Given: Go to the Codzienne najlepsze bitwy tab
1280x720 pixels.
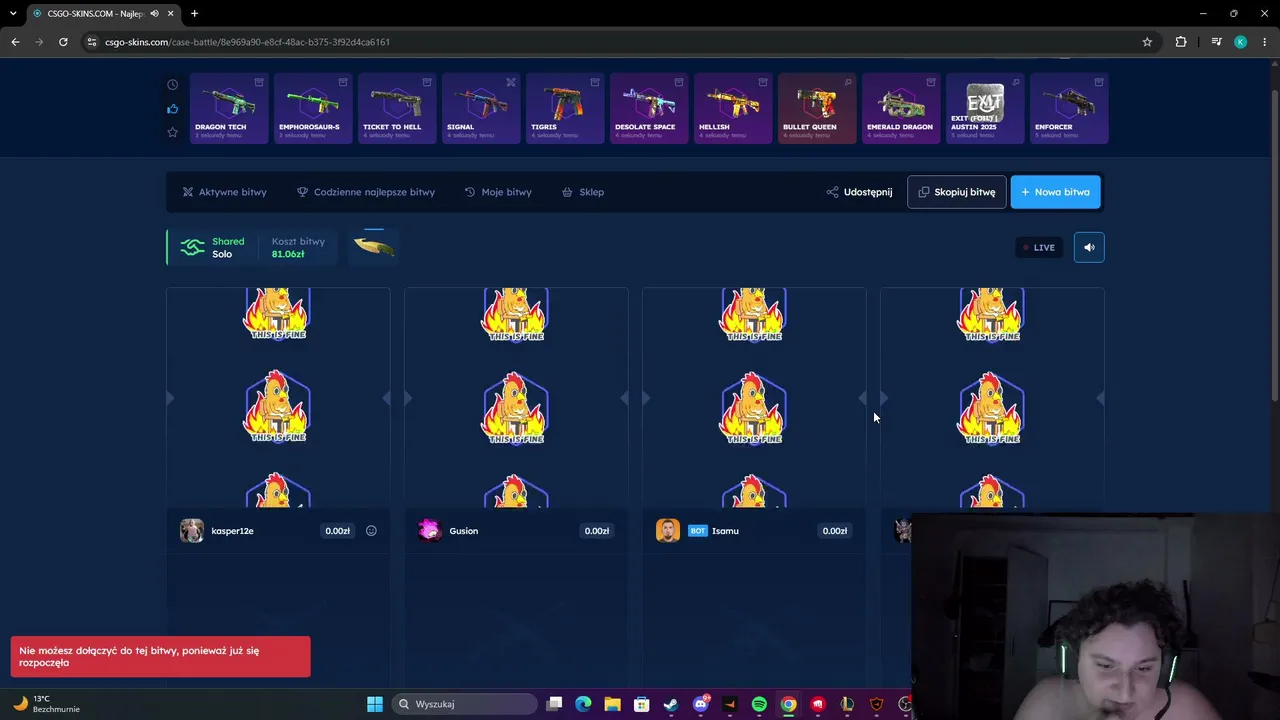Looking at the screenshot, I should (x=366, y=192).
